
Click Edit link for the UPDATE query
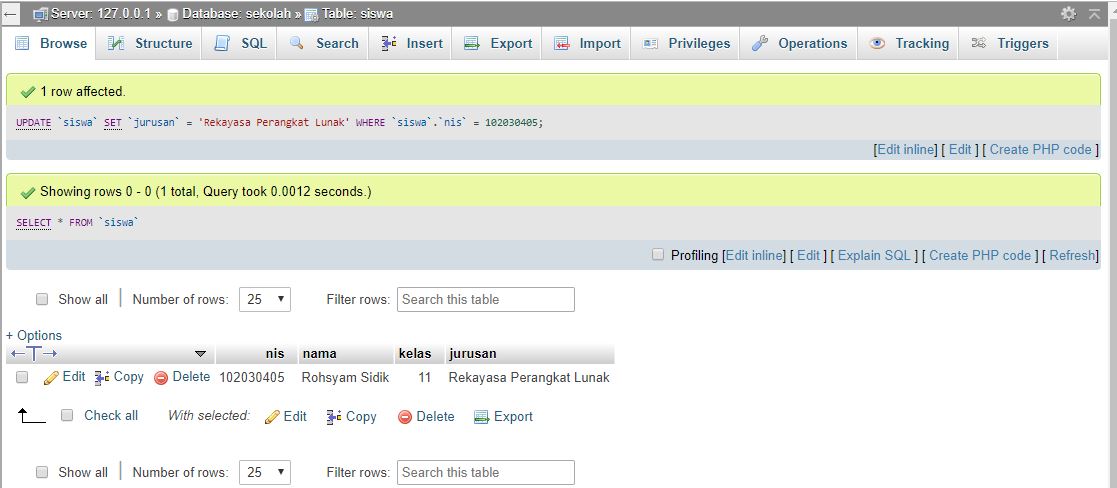pyautogui.click(x=960, y=150)
